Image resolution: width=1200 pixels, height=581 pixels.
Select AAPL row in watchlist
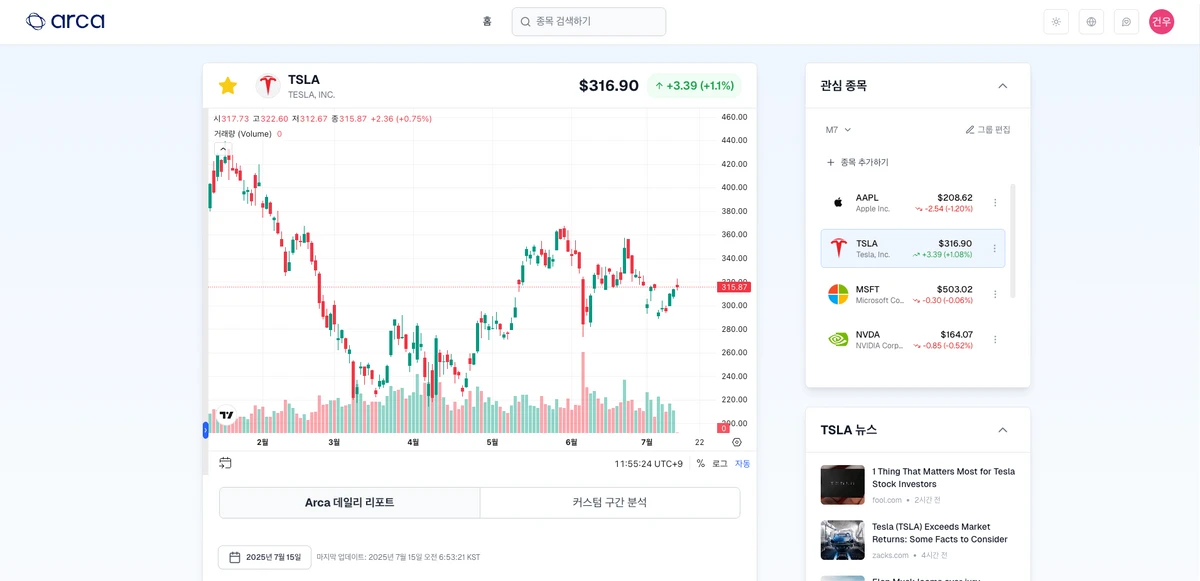913,203
